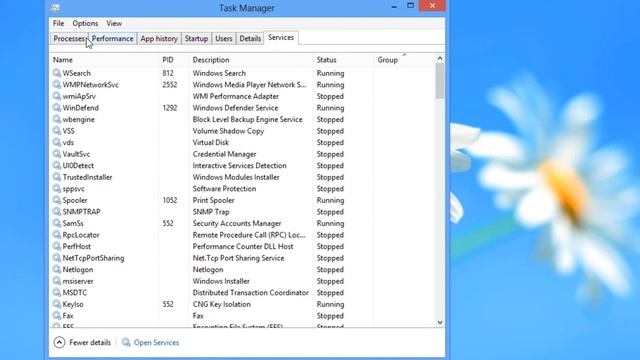Select Volume Shadow Copy description
The height and width of the screenshot is (360, 640).
(228, 131)
